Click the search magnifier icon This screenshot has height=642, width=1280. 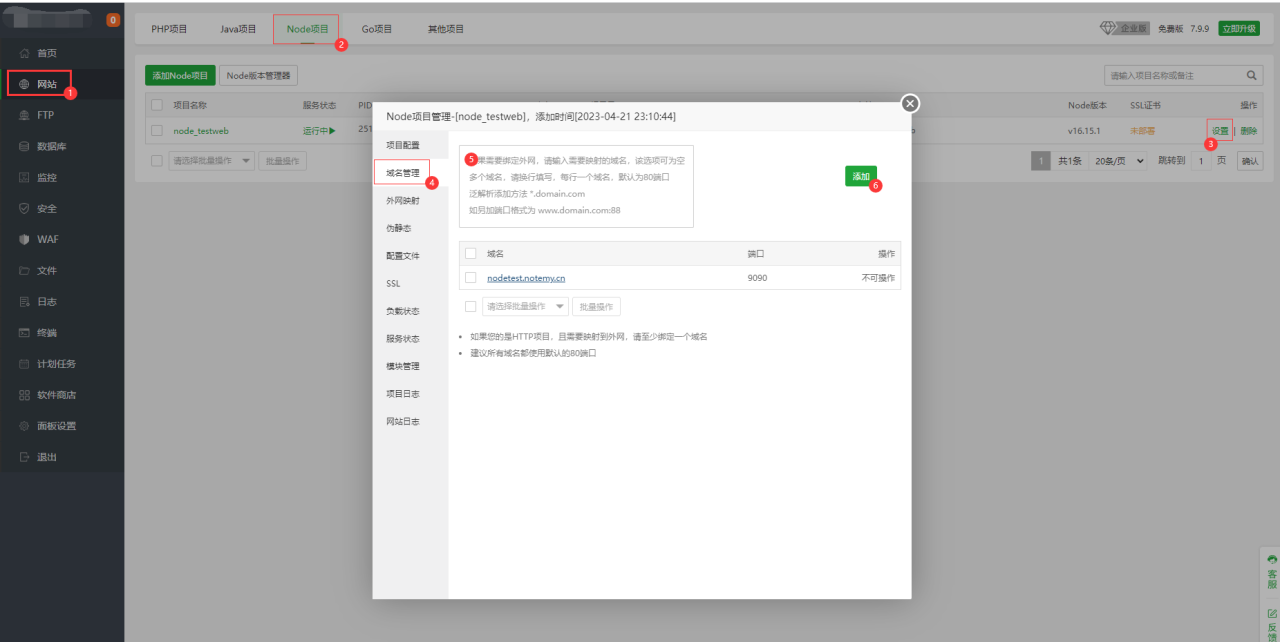(x=1250, y=74)
